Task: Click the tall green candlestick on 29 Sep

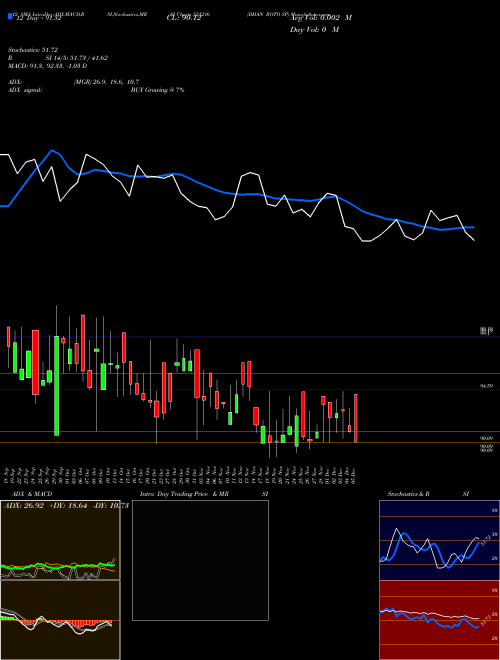Action: click(x=56, y=386)
